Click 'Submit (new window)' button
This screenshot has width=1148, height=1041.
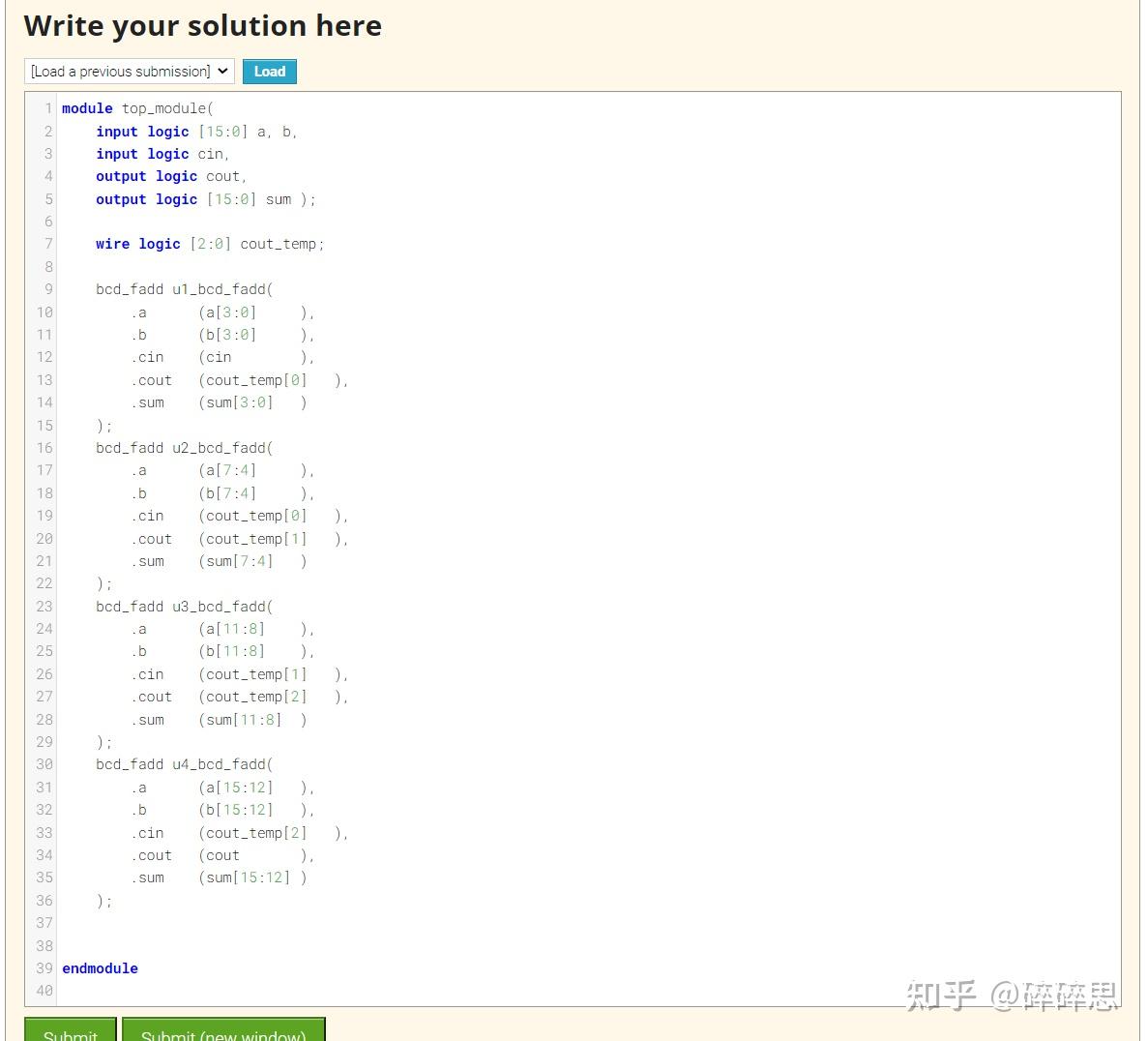[x=224, y=1034]
